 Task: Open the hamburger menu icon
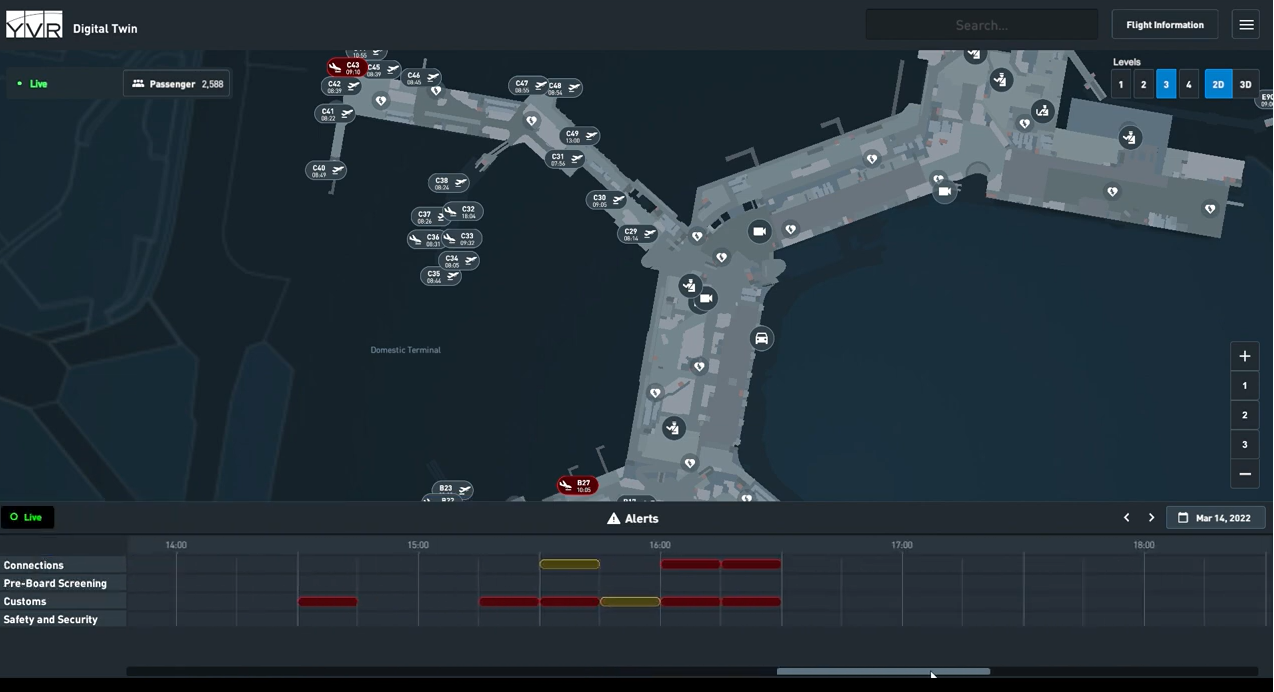point(1246,25)
